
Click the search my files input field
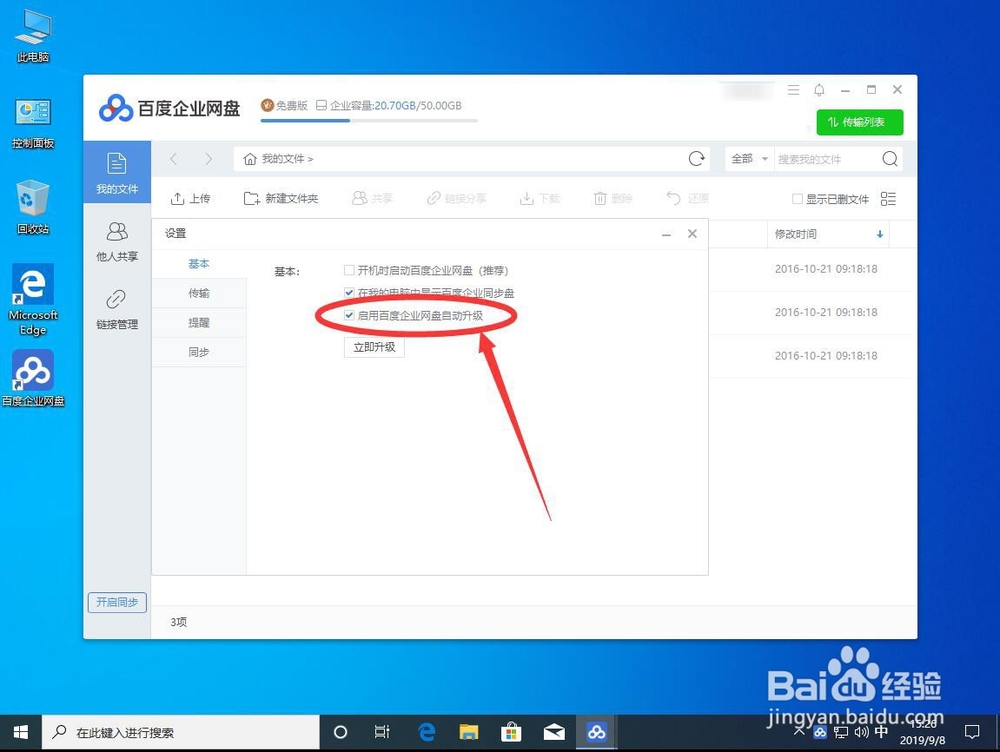(x=826, y=159)
